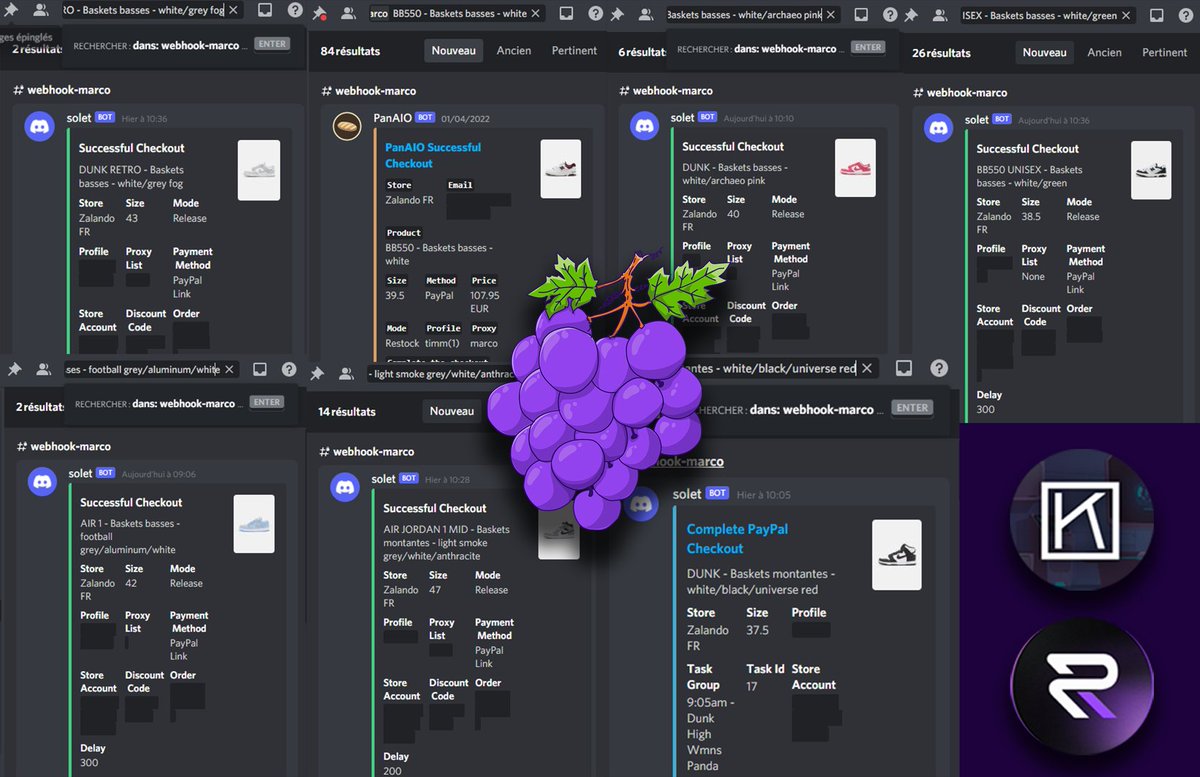The image size is (1200, 777).
Task: Clear the 'Baskets basses - white/green' search
Action: [1127, 15]
